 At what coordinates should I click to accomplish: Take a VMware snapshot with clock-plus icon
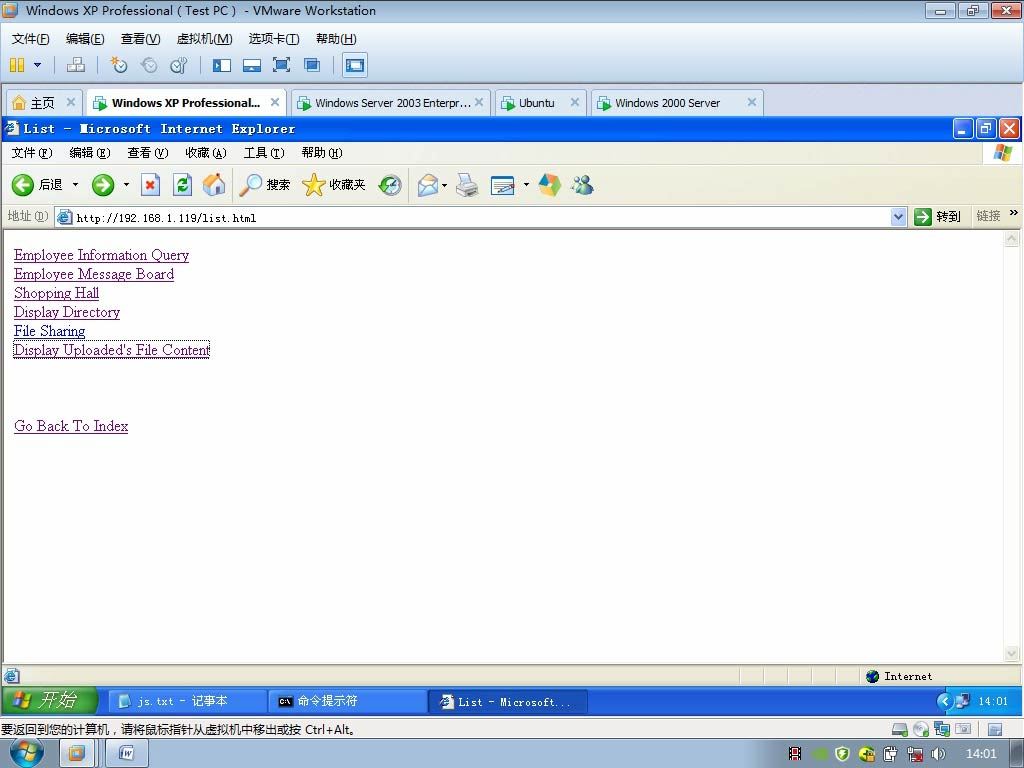[x=118, y=65]
